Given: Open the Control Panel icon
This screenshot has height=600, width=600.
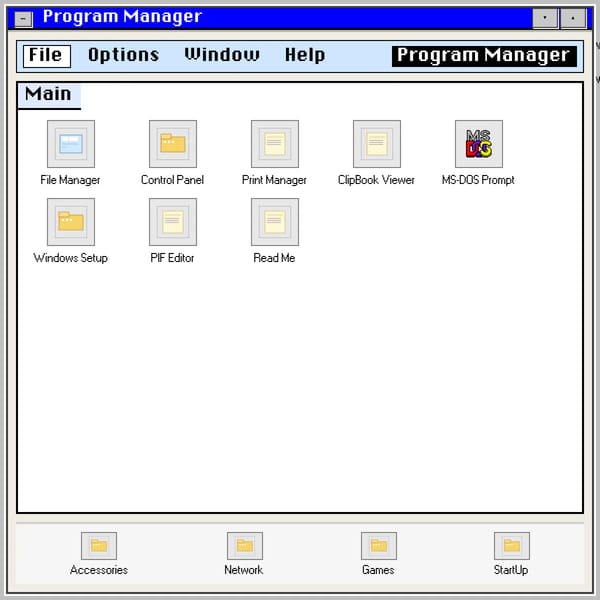Looking at the screenshot, I should pos(173,144).
